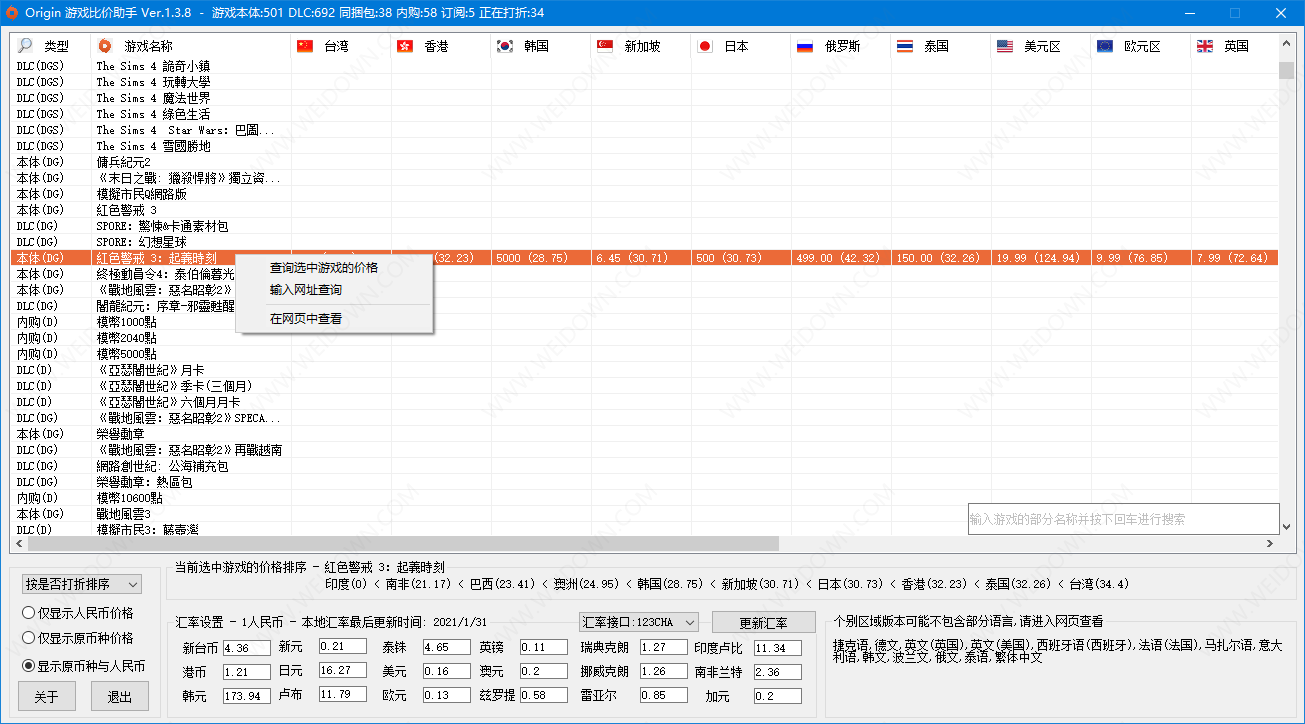The height and width of the screenshot is (724, 1305).
Task: Select row 《亞瑟闇世紀》月卡
Action: coord(645,370)
